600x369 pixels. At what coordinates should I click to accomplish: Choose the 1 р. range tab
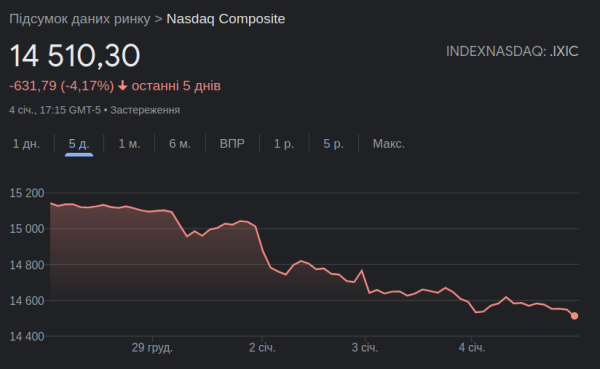click(284, 144)
